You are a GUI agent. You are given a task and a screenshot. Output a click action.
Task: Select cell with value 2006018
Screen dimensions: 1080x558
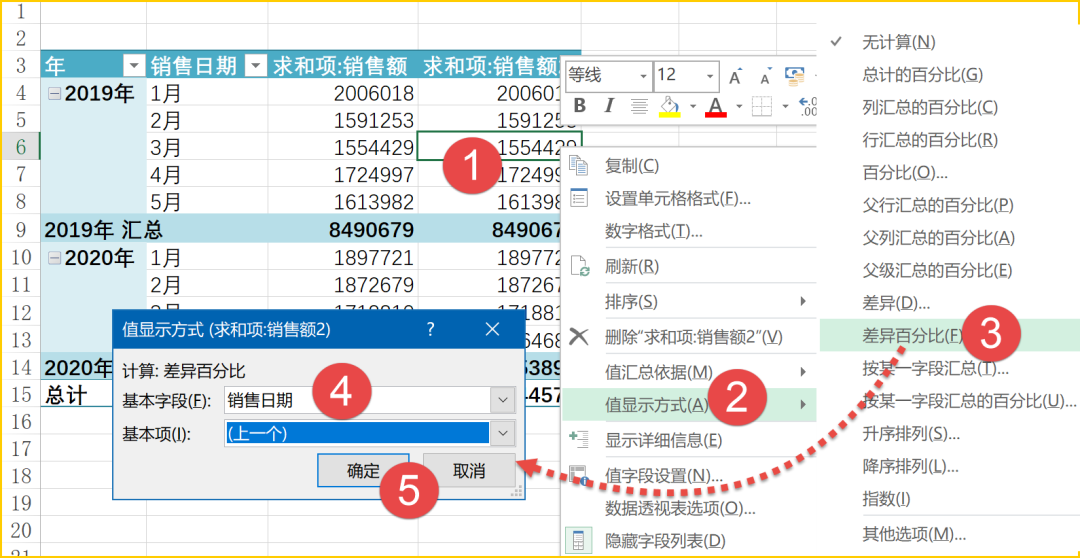point(342,93)
